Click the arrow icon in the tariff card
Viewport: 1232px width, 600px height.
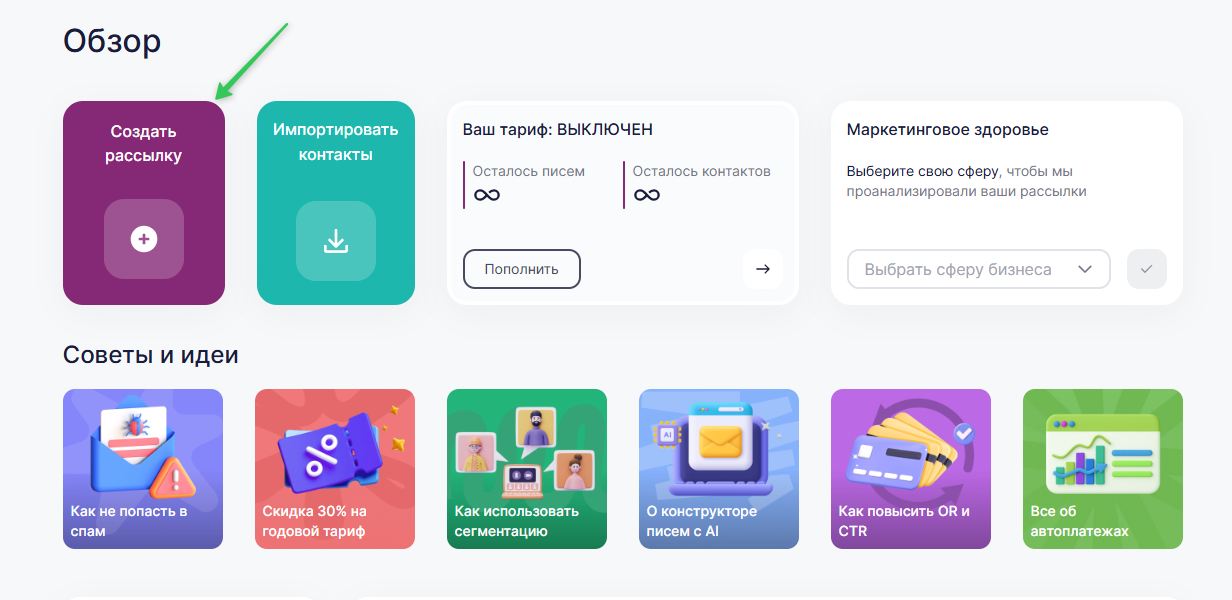click(x=763, y=269)
